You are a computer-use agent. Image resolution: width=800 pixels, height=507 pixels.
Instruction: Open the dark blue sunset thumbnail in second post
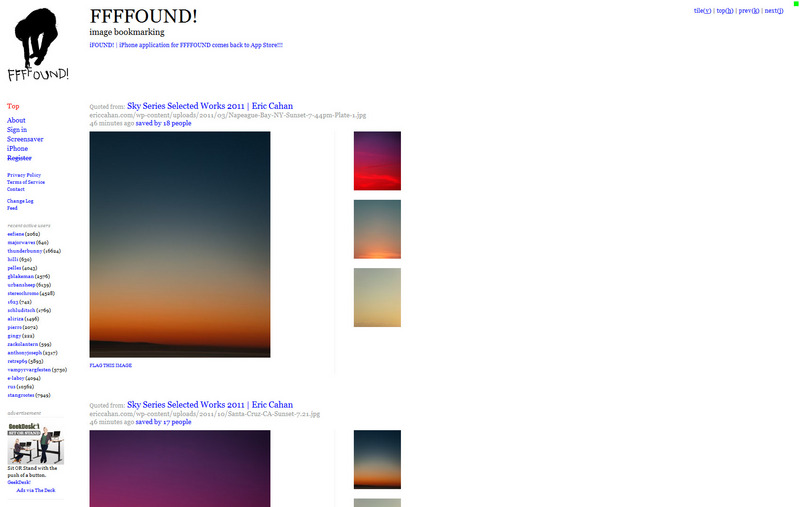(x=377, y=459)
